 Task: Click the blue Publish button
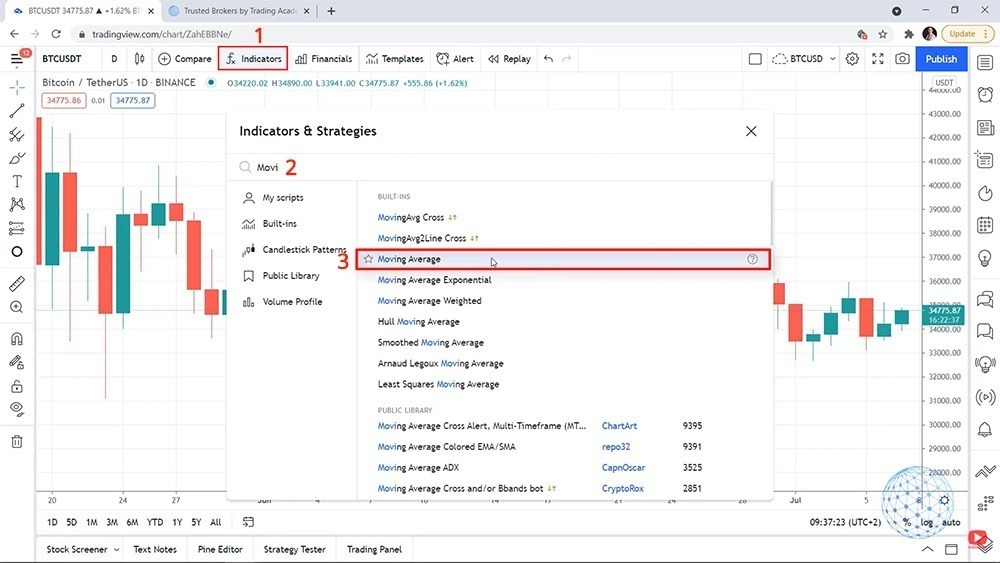coord(941,59)
